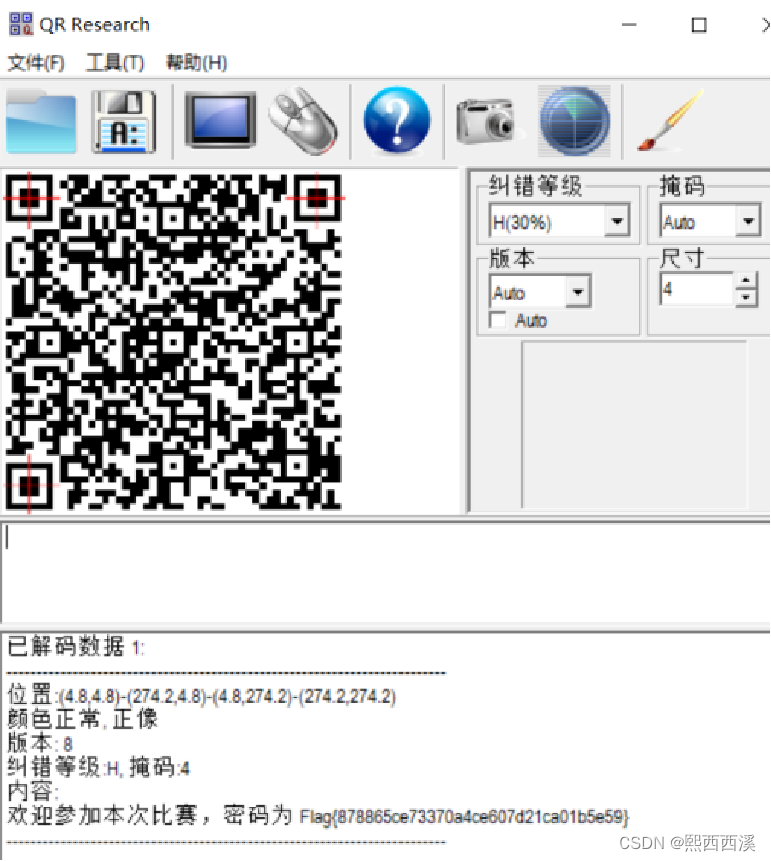Open the 帮助(H) menu
The image size is (771, 861).
coord(197,63)
